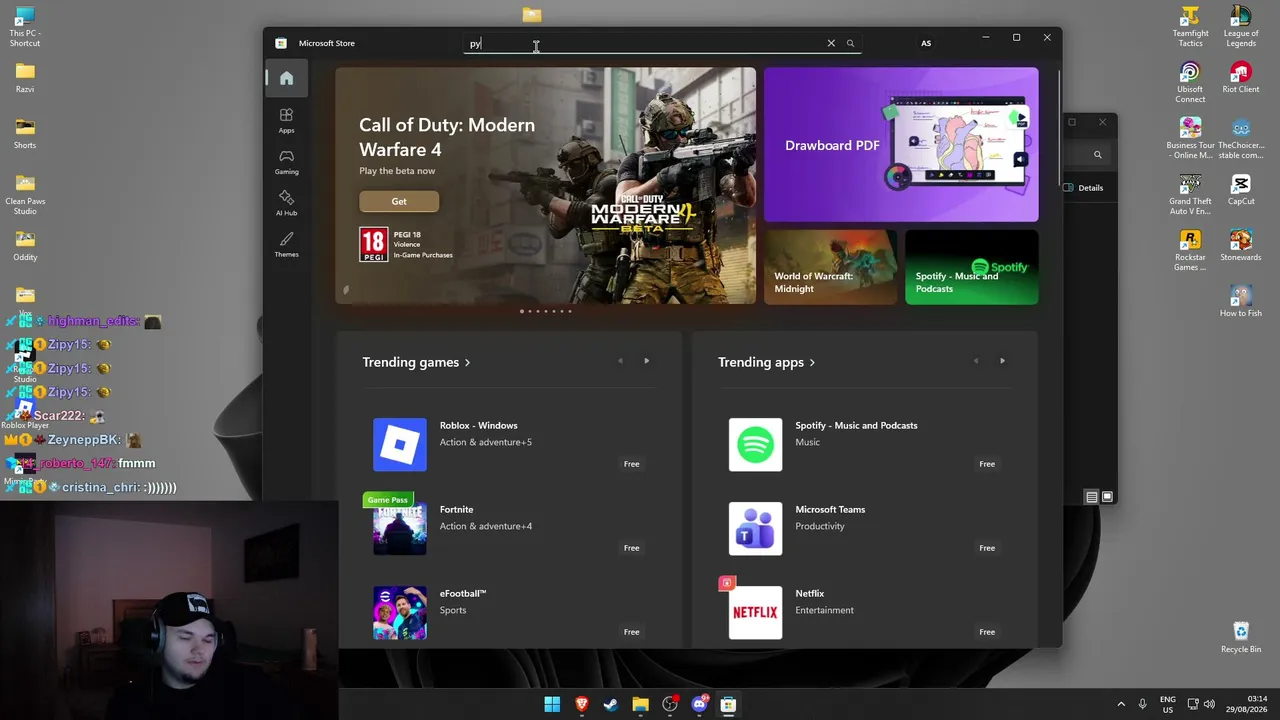Open Brave browser from the taskbar
Screen dimensions: 1280x720
coord(581,705)
